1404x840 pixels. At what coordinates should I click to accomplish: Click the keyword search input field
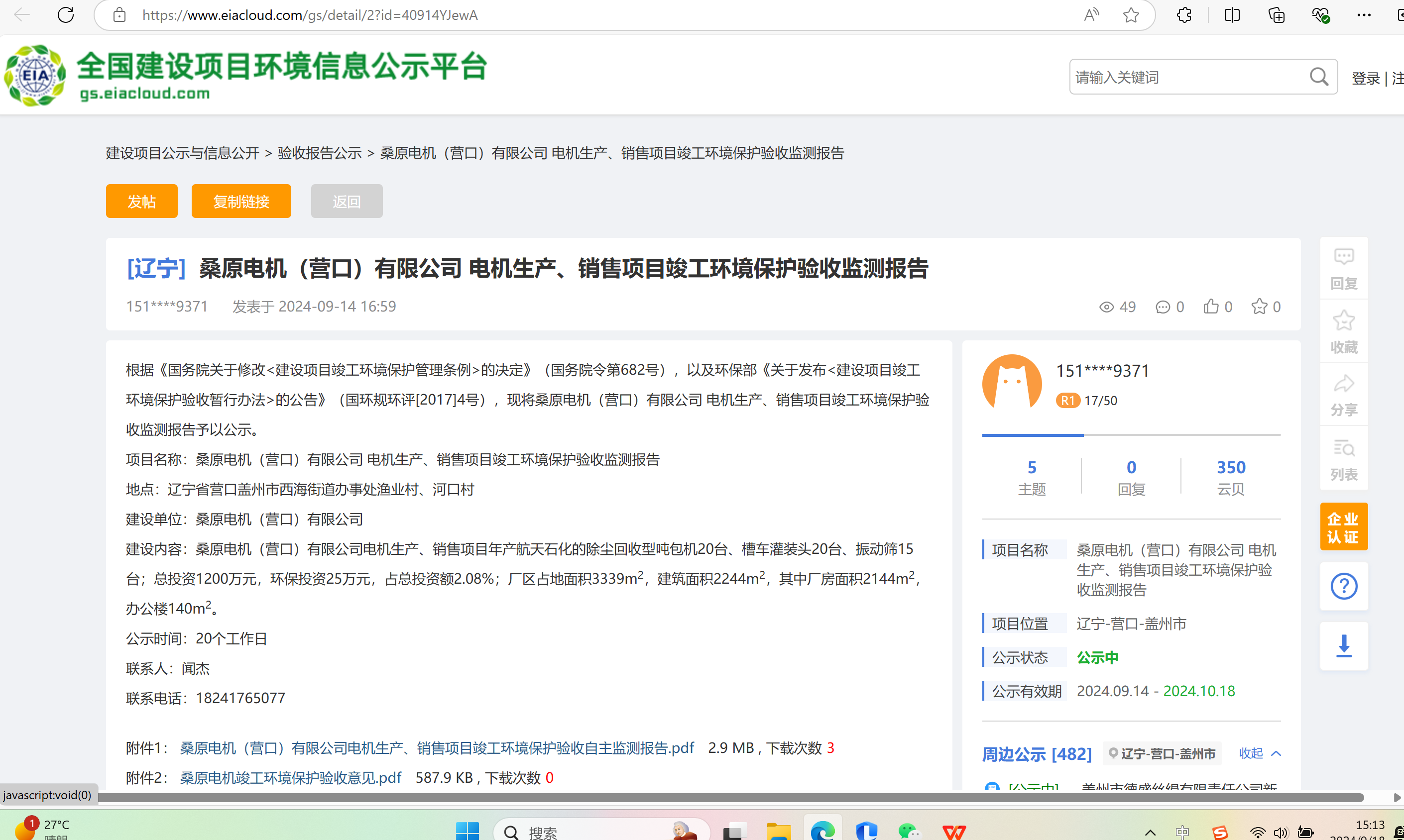coord(1189,77)
